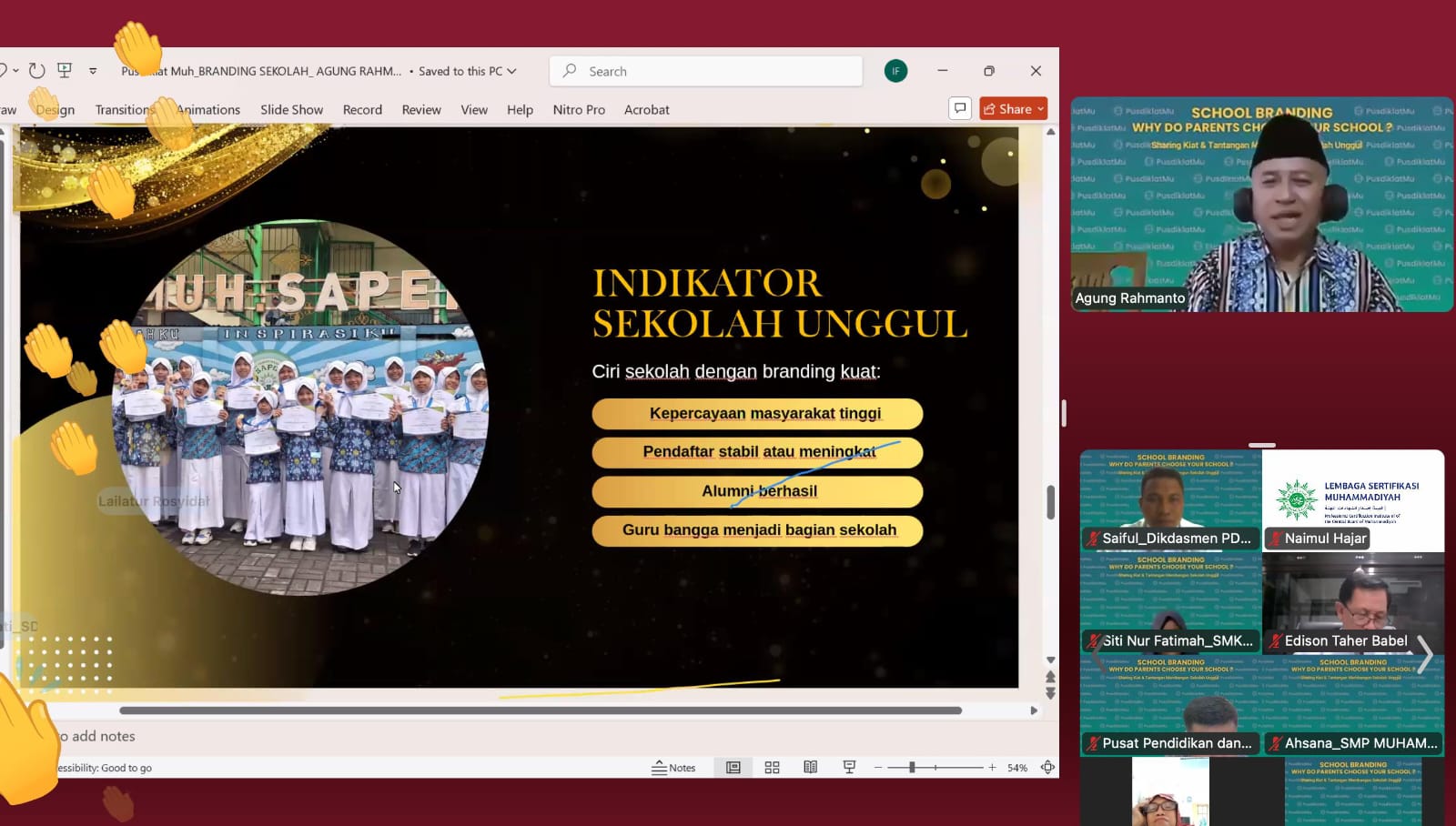Open Reading View from status bar
Image resolution: width=1456 pixels, height=826 pixels.
(810, 768)
